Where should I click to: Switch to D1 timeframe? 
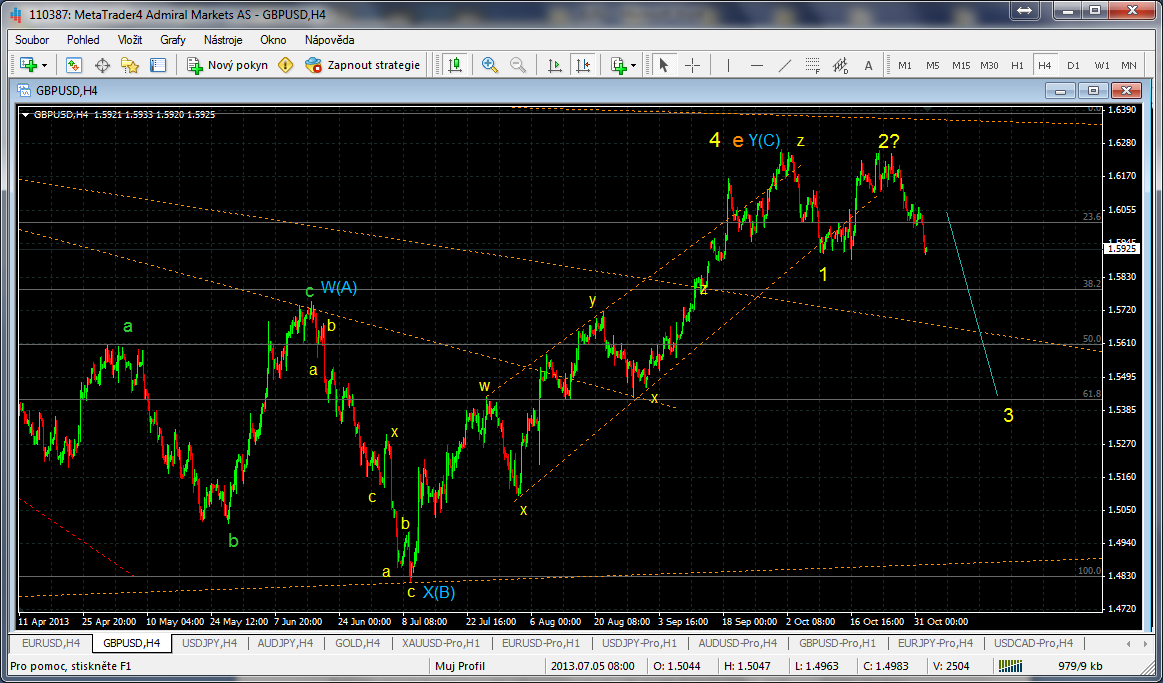(x=1073, y=65)
